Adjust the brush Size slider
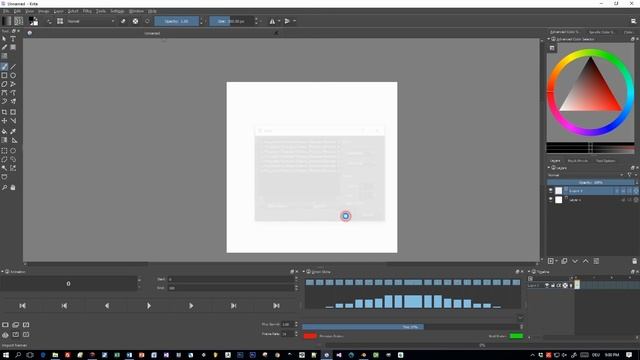640x360 pixels. tap(231, 21)
